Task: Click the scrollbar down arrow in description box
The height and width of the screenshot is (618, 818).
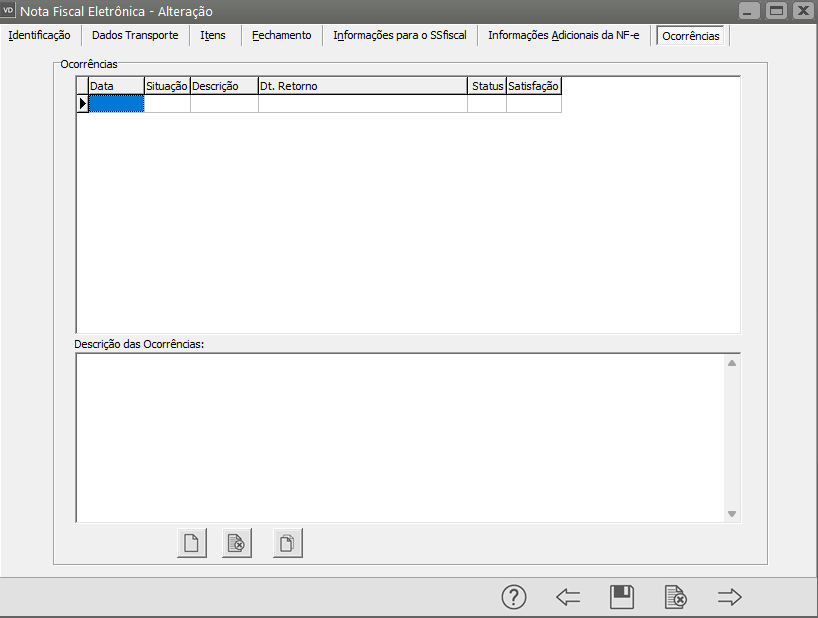Action: (732, 514)
